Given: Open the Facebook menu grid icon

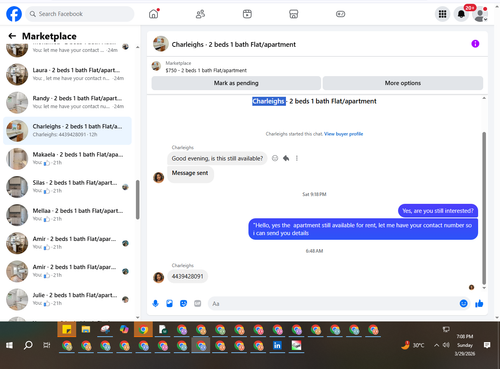Looking at the screenshot, I should point(442,14).
